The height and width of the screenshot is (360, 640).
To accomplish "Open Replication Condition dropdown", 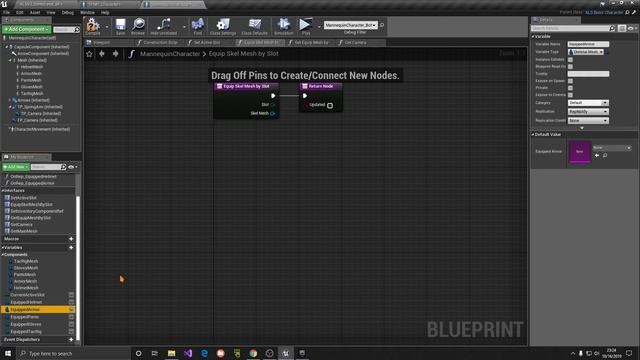I will click(x=588, y=120).
